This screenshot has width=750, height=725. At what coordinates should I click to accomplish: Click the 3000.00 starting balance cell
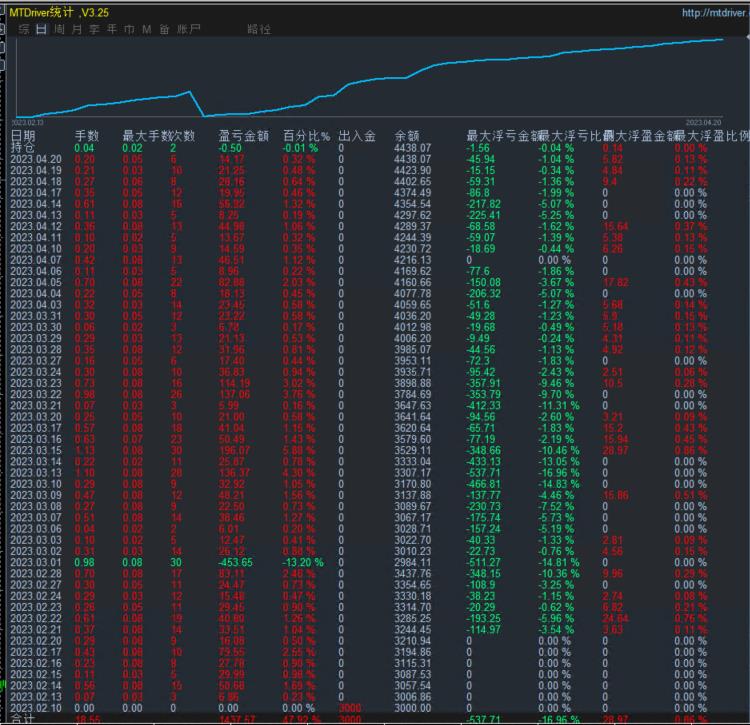pos(412,708)
